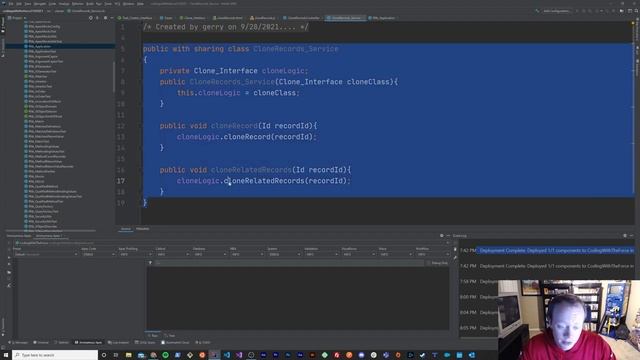This screenshot has height=360, width=640.
Task: Open the Terminal tool window tab
Action: point(41,342)
